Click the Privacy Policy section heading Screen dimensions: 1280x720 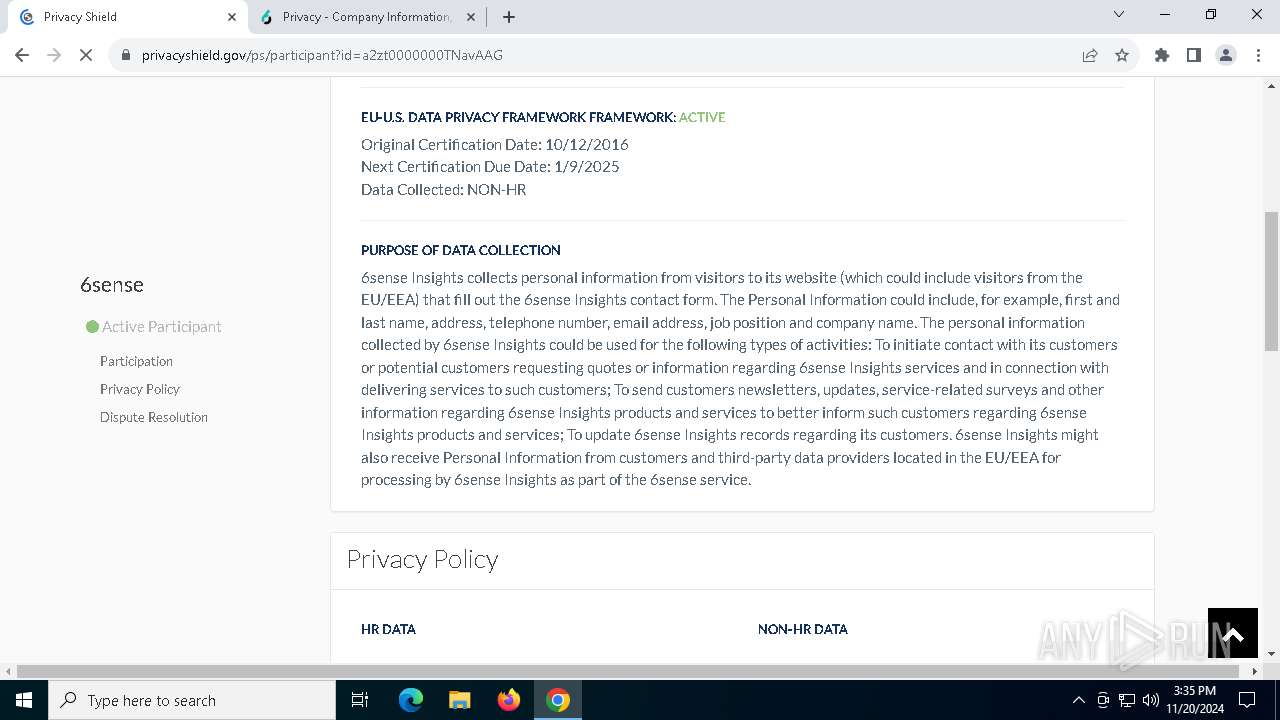(422, 559)
